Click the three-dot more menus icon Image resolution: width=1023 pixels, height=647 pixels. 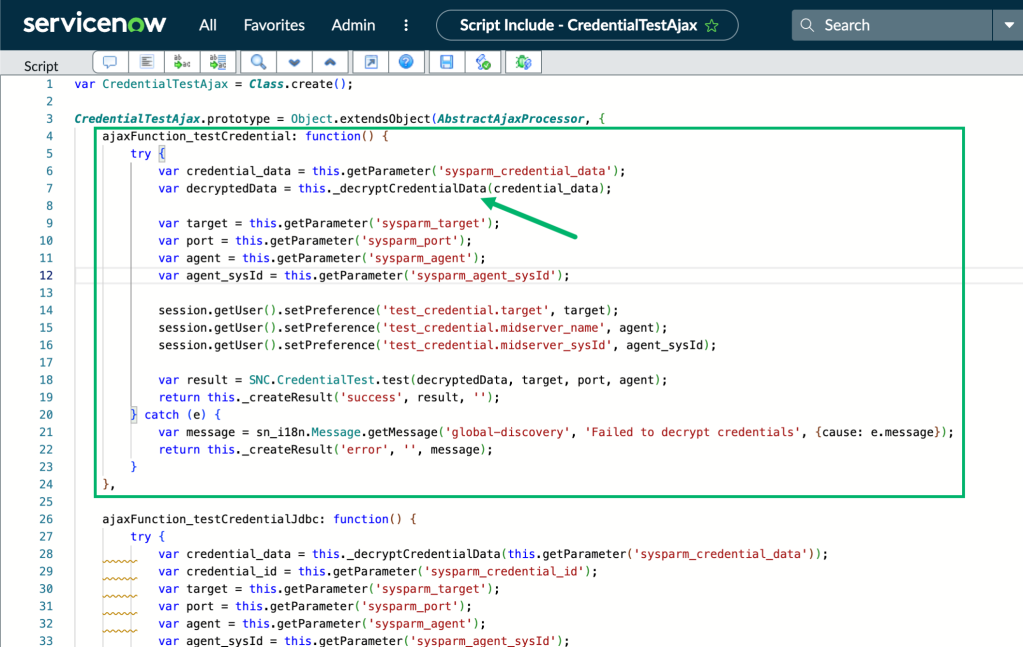(x=406, y=25)
